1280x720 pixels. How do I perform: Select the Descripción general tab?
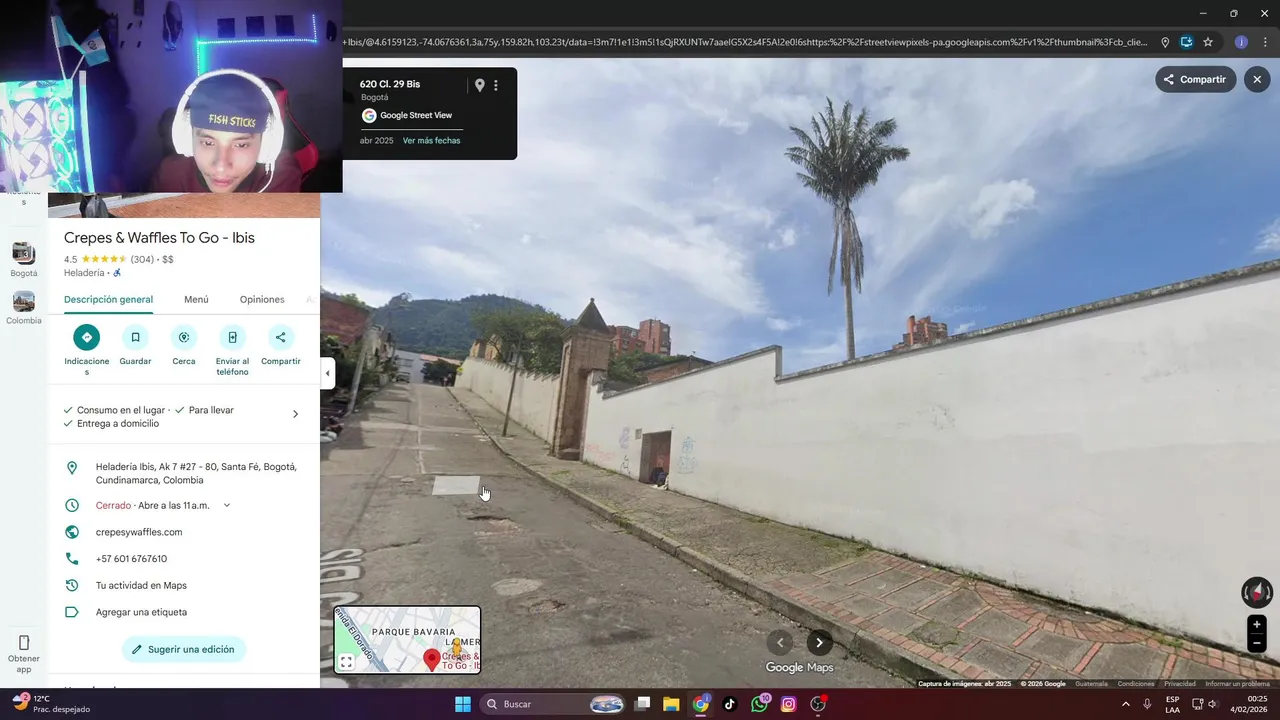pyautogui.click(x=108, y=300)
